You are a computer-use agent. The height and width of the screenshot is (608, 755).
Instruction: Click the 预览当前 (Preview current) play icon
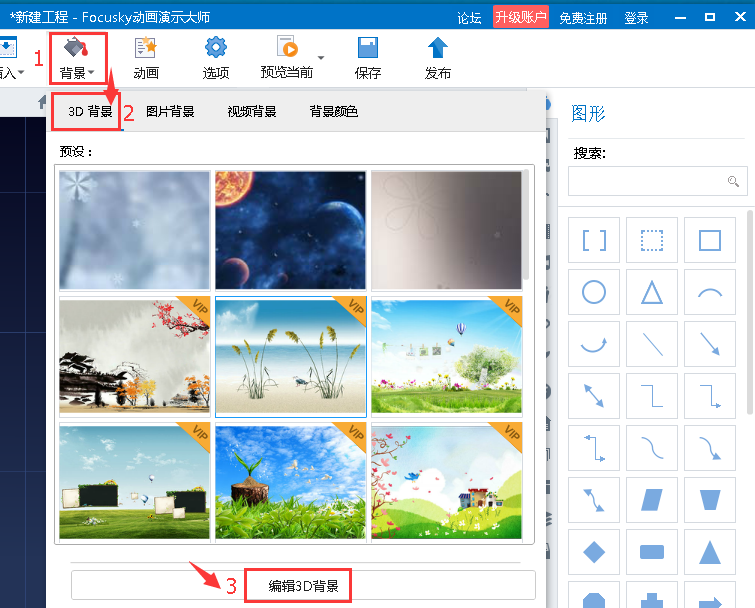(x=287, y=57)
